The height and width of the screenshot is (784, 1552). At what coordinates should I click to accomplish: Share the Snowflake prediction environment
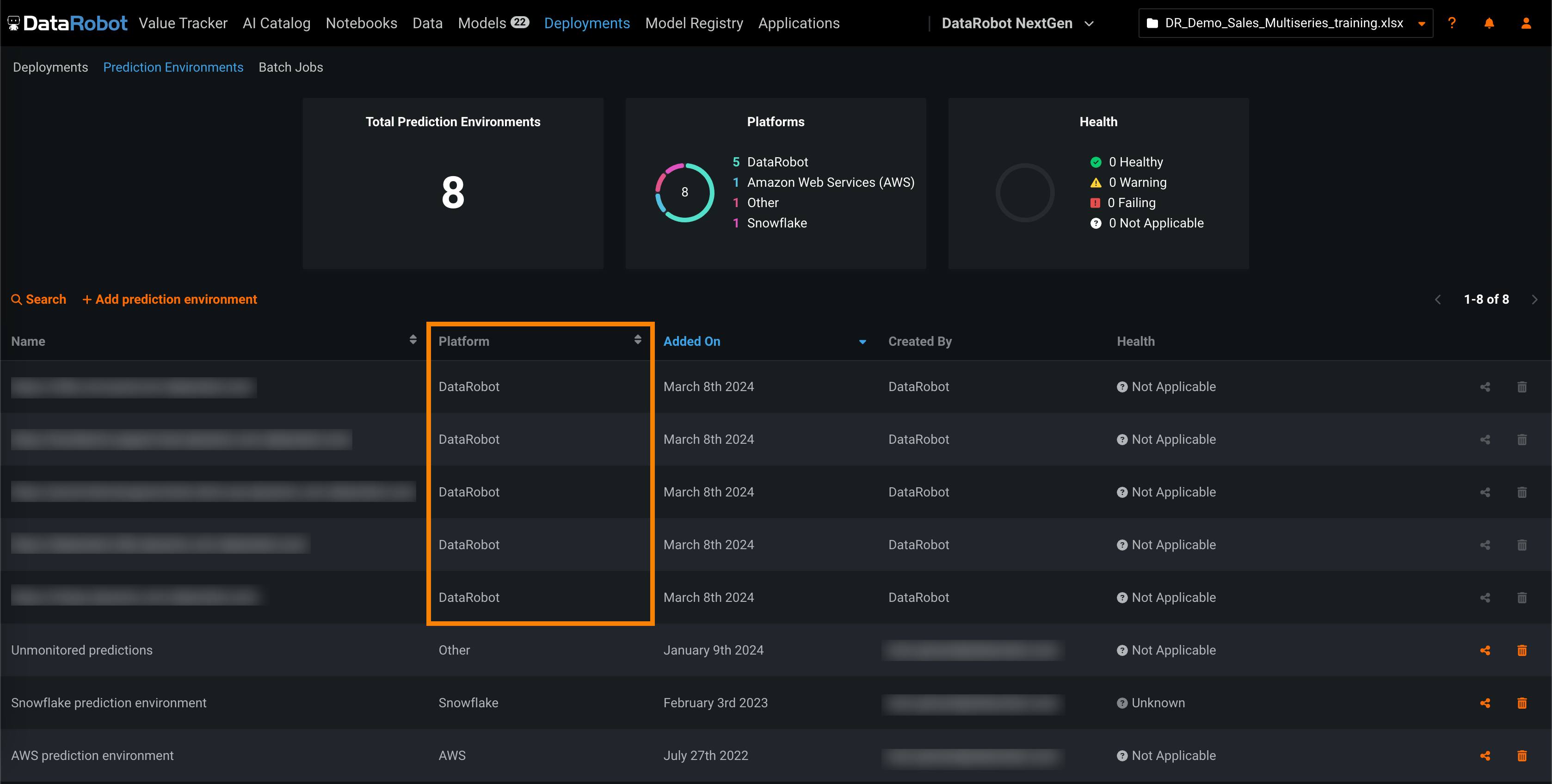click(1485, 703)
